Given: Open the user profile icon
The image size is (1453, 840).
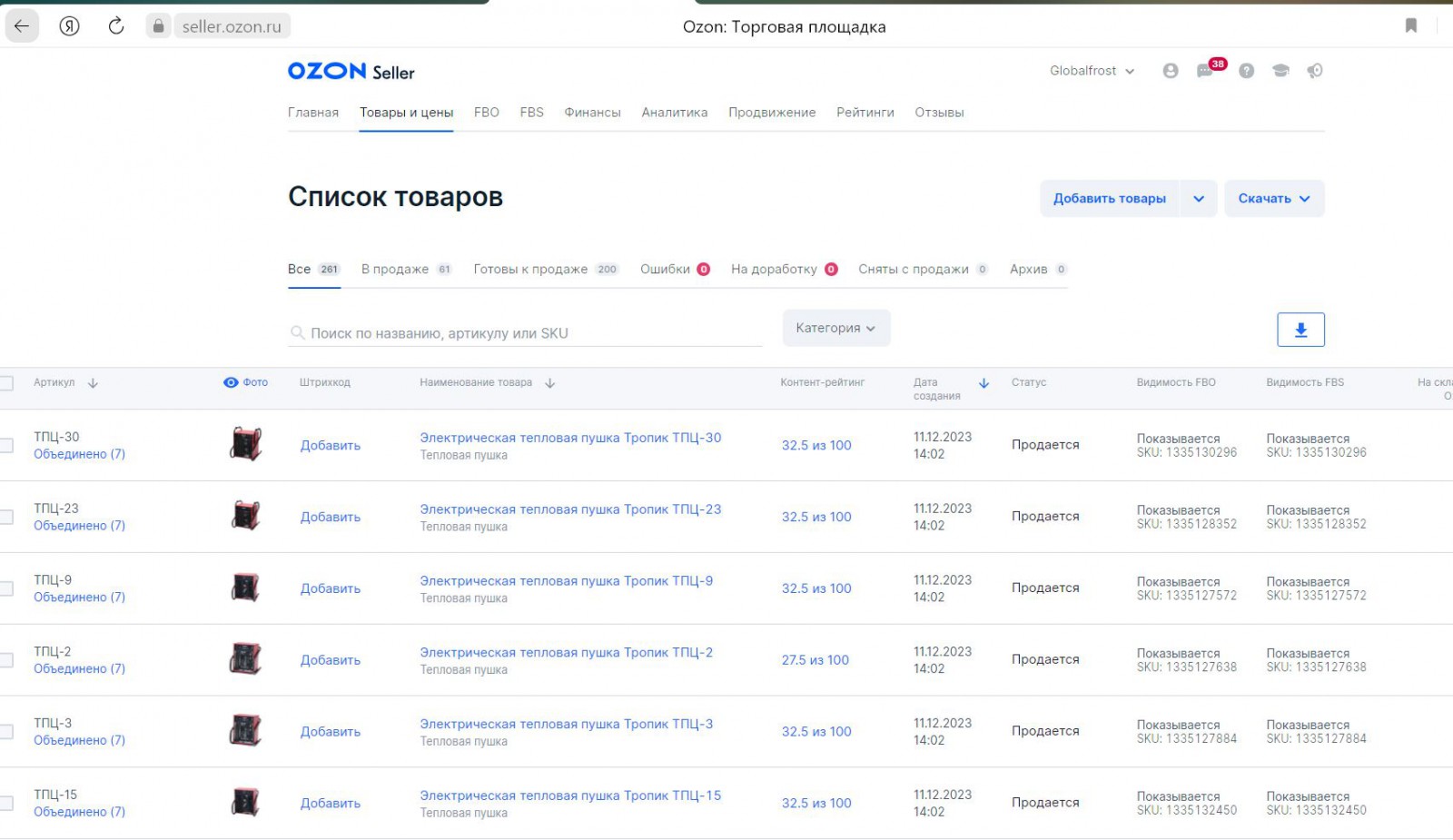Looking at the screenshot, I should click(x=1171, y=71).
